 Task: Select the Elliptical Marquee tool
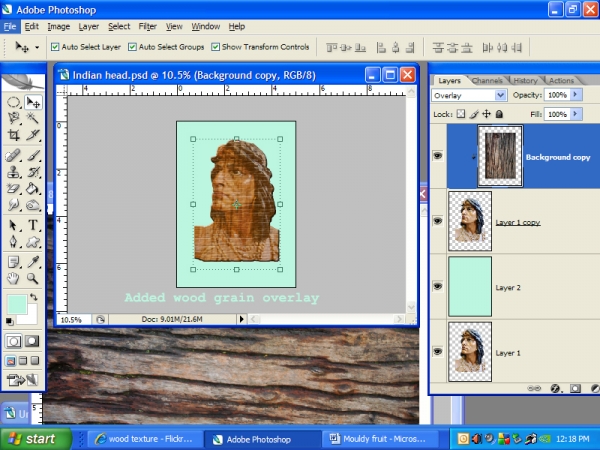coord(14,102)
